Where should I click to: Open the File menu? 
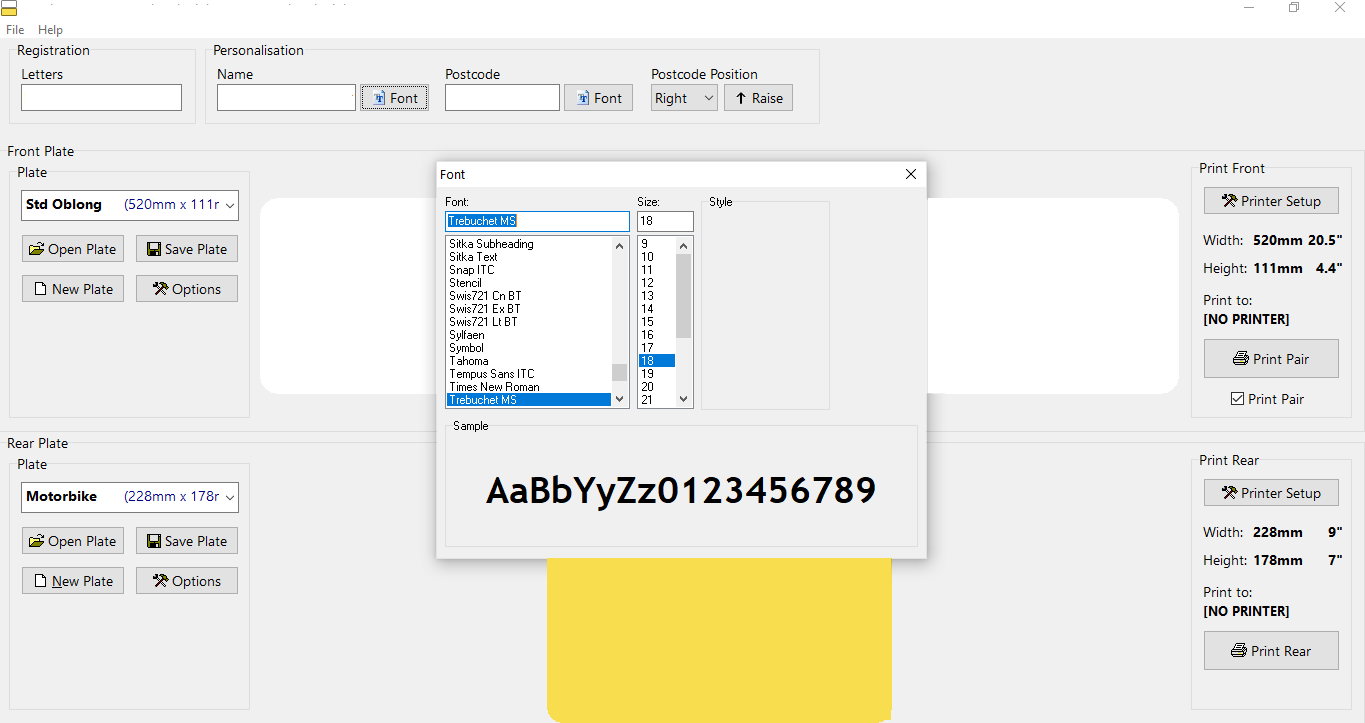[x=15, y=29]
